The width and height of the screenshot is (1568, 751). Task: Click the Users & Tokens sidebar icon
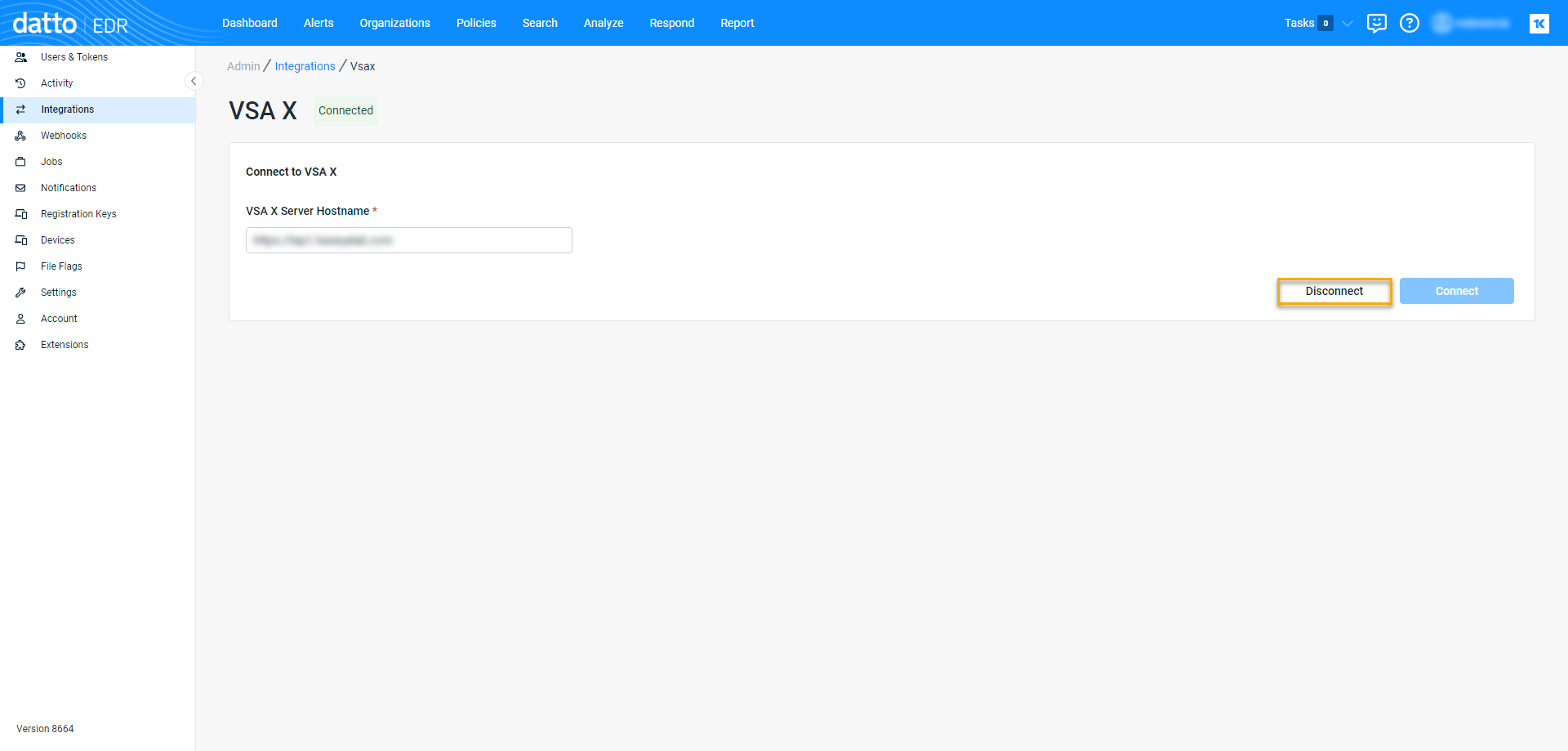(21, 57)
